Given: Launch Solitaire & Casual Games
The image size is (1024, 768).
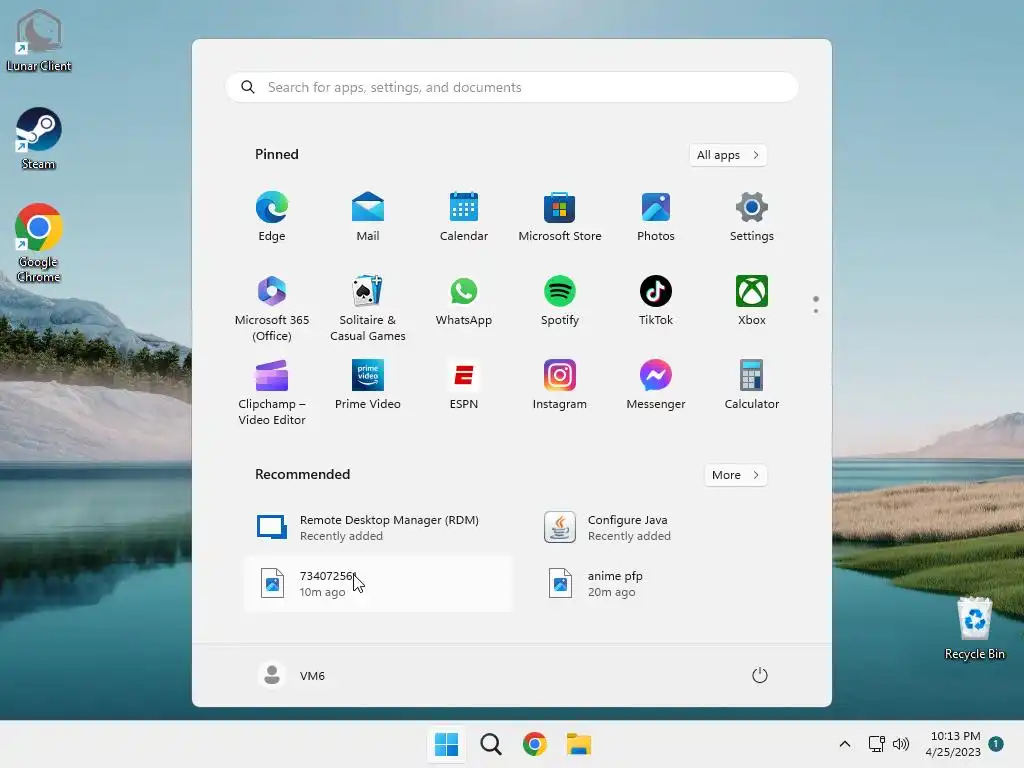Looking at the screenshot, I should 368,308.
